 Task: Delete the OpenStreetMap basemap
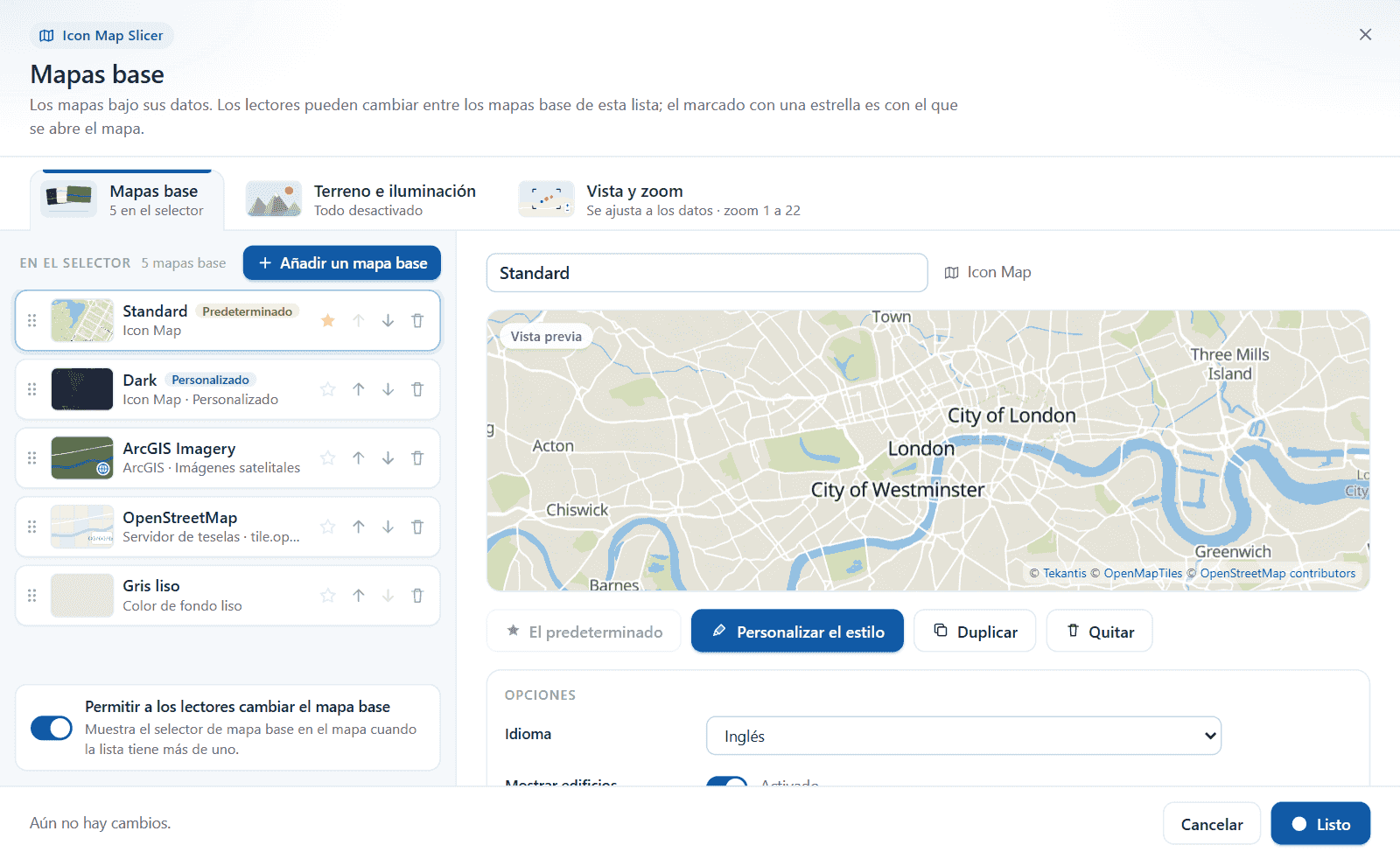pyautogui.click(x=417, y=527)
